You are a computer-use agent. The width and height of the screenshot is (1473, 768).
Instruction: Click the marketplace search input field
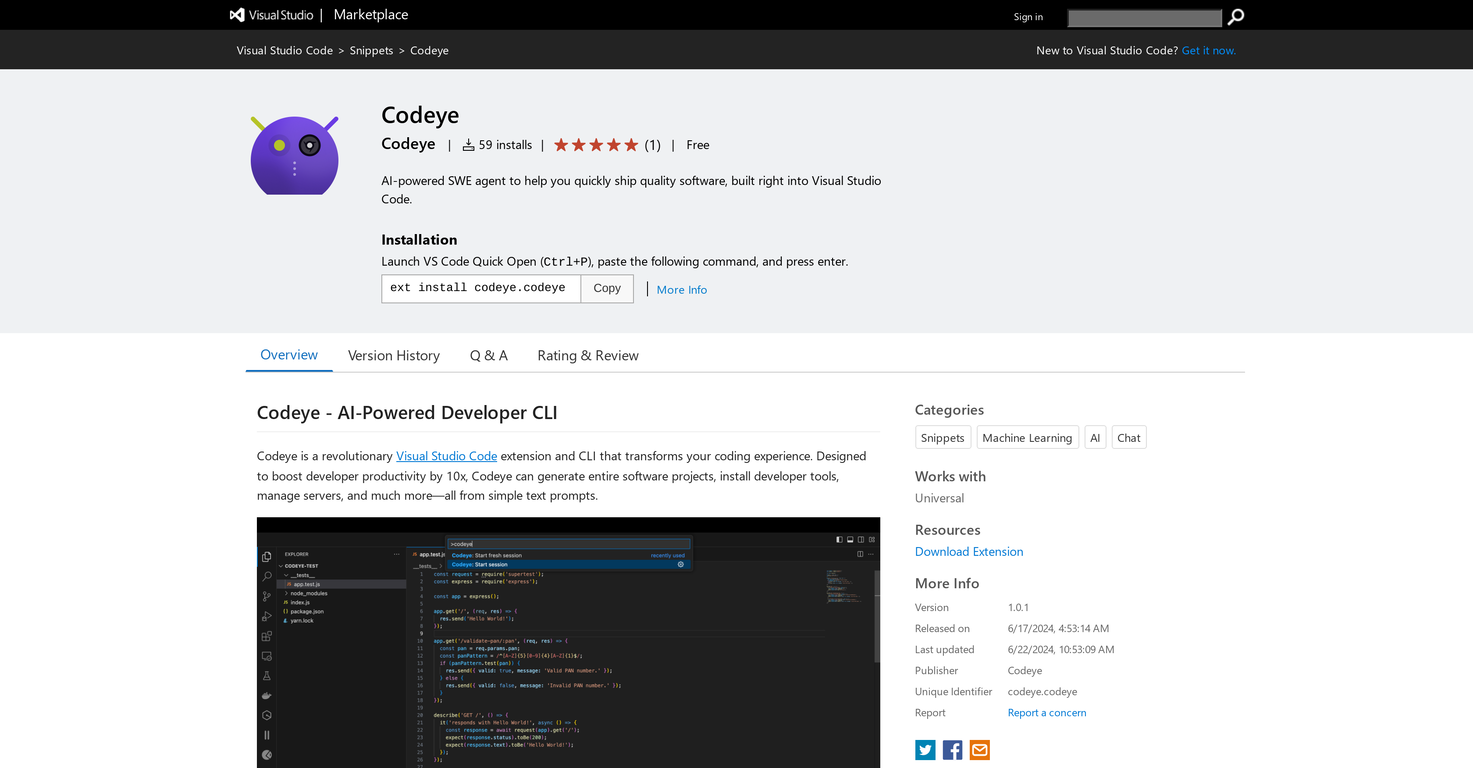click(x=1143, y=17)
